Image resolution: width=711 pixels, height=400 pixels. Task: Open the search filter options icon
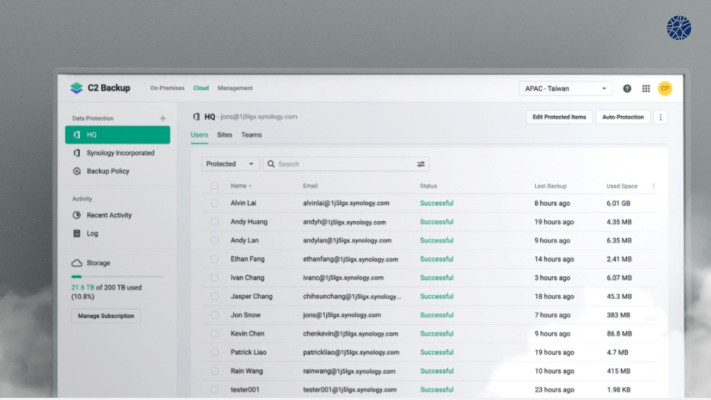click(421, 164)
